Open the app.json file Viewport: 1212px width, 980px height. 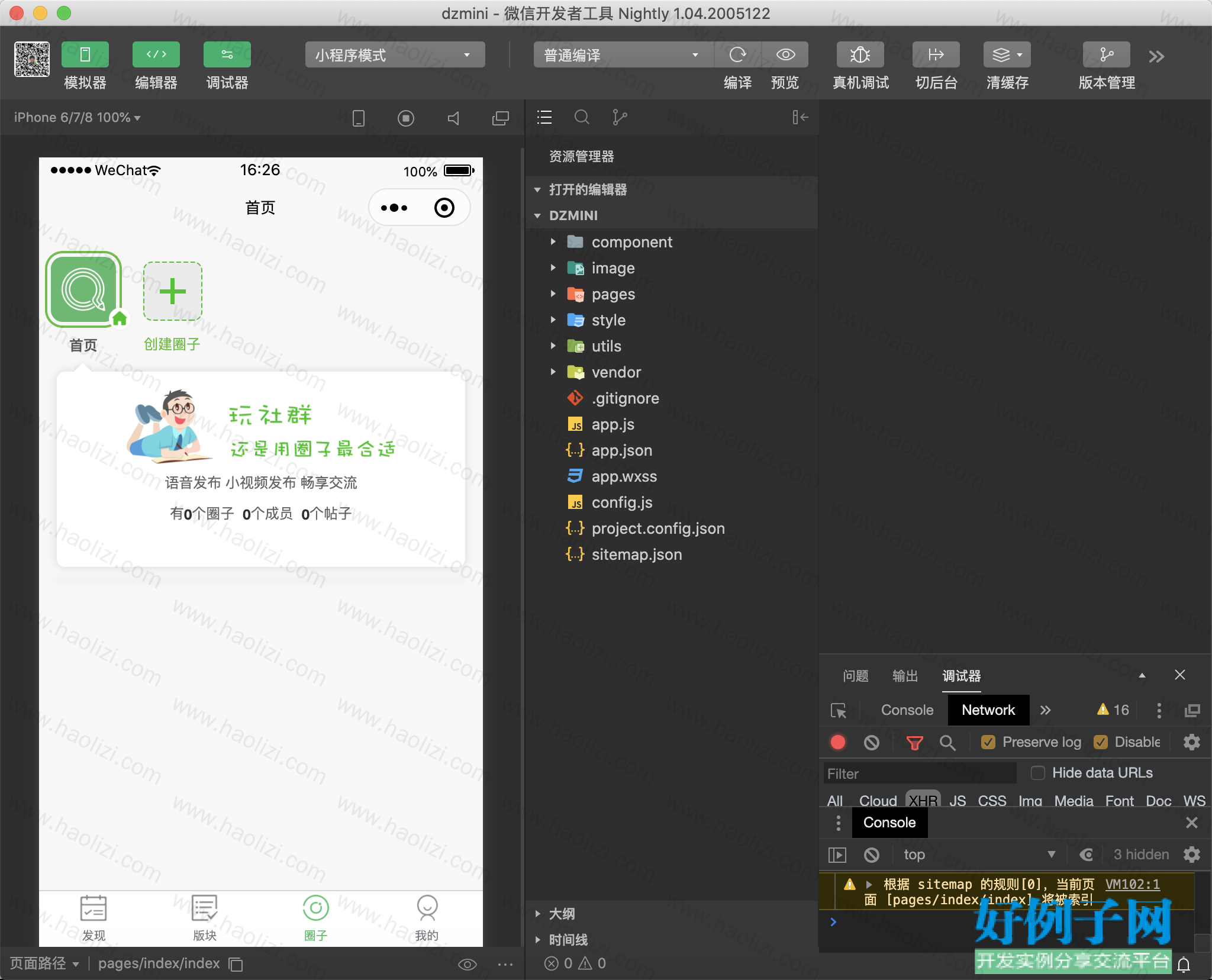coord(672,450)
